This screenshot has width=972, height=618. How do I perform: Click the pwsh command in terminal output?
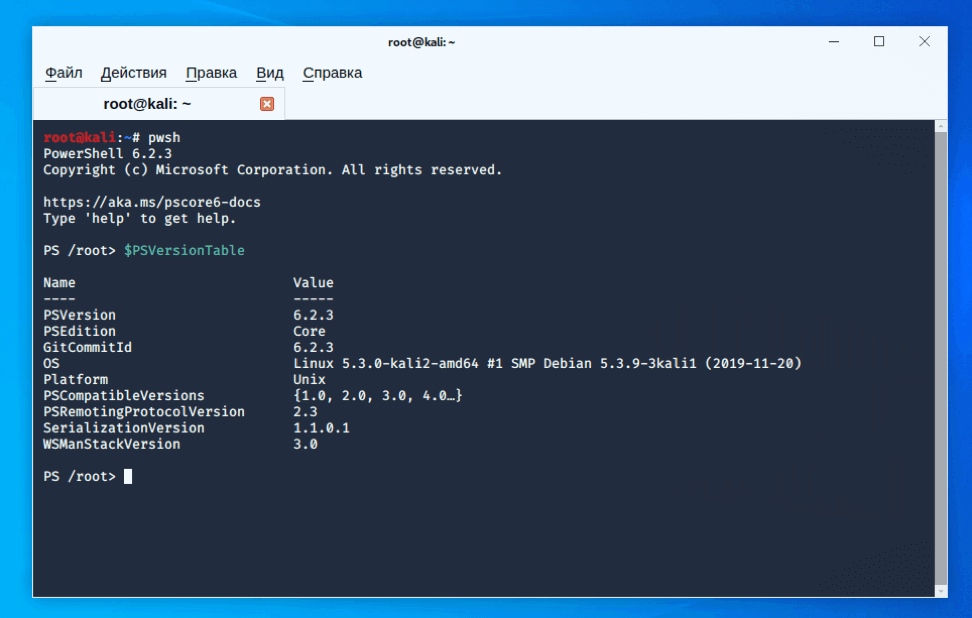click(x=163, y=137)
